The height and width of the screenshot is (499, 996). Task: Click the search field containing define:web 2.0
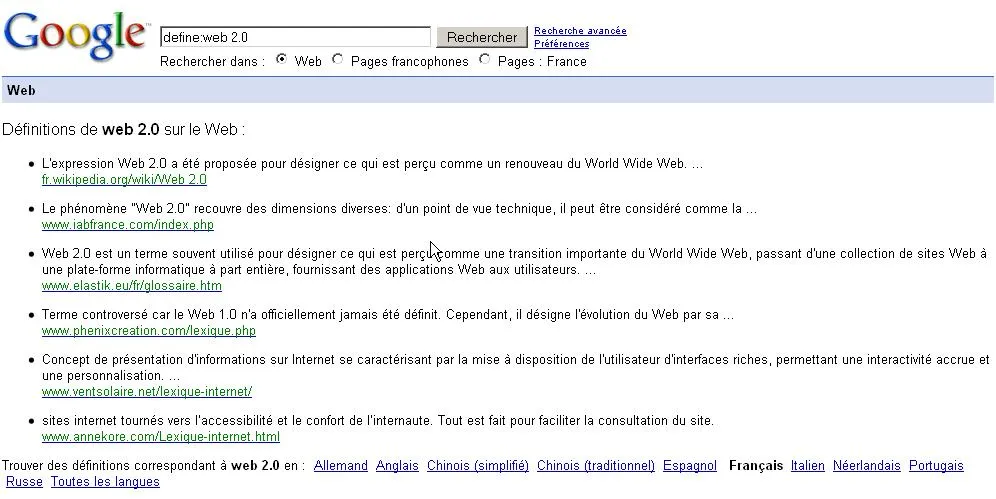(295, 37)
